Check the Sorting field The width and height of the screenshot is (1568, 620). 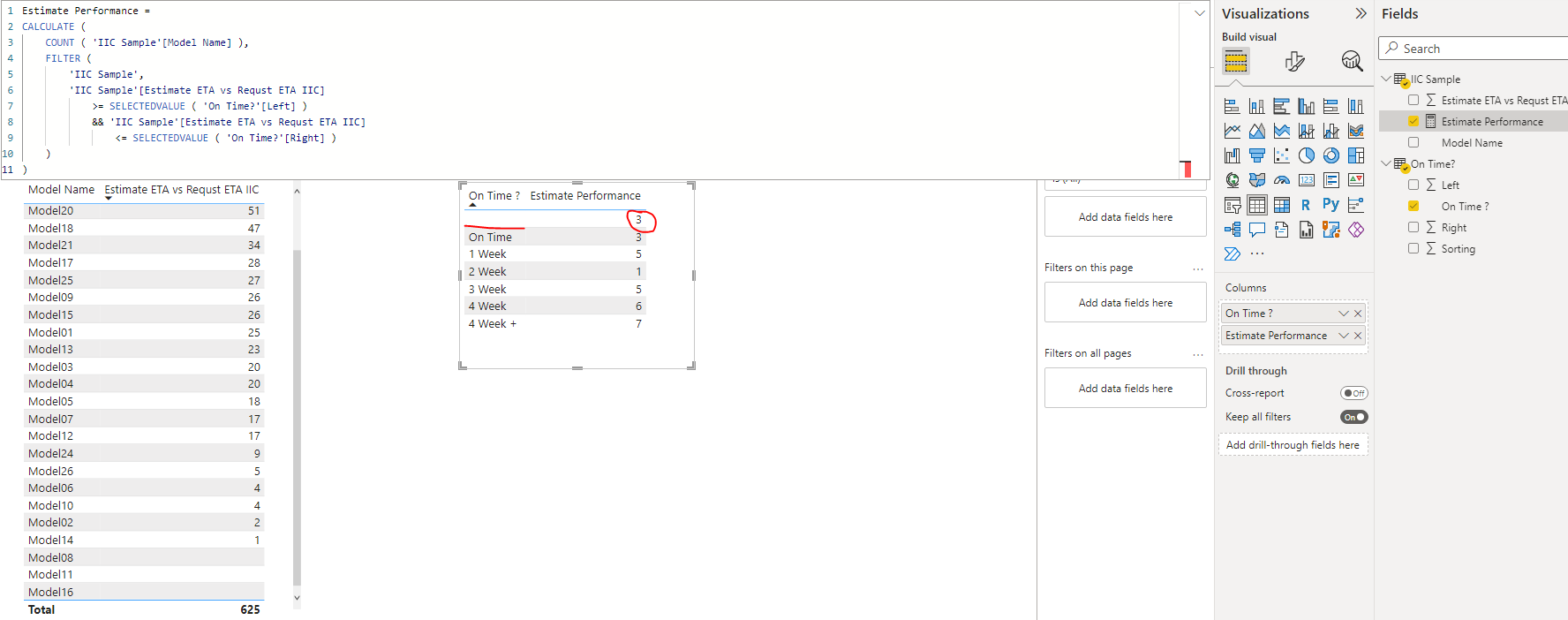pyautogui.click(x=1413, y=248)
